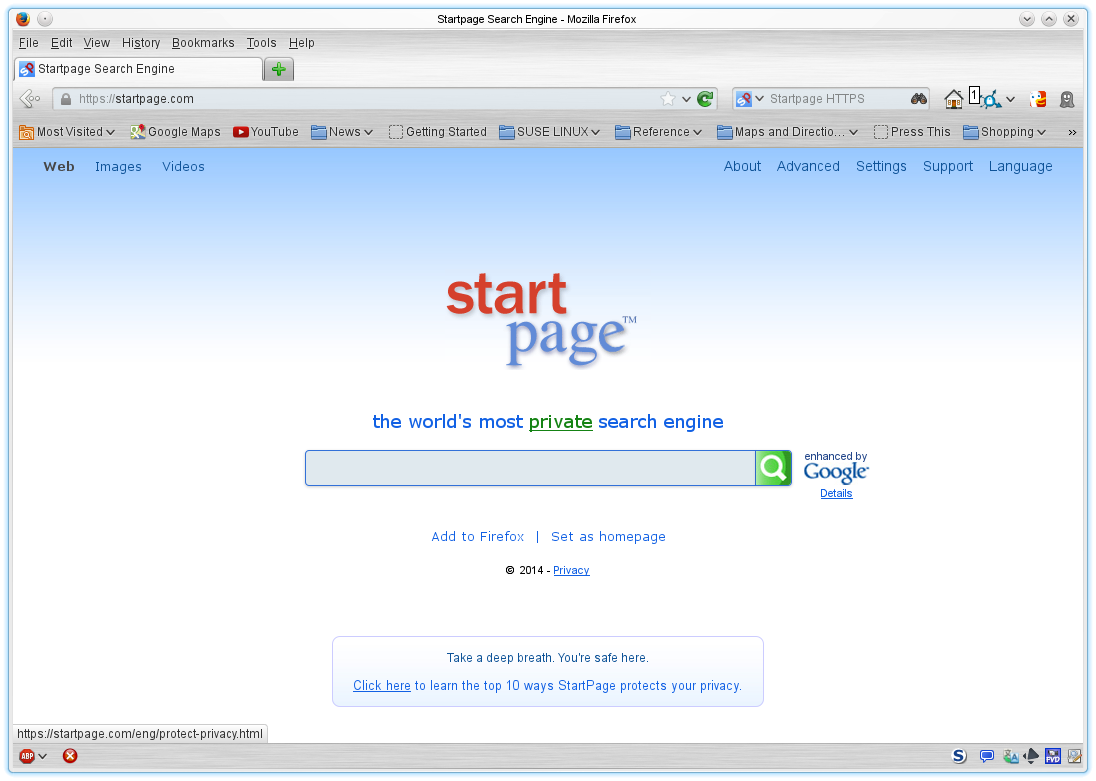Click the Press This bookmarklet
This screenshot has height=781, width=1096.
[x=912, y=131]
